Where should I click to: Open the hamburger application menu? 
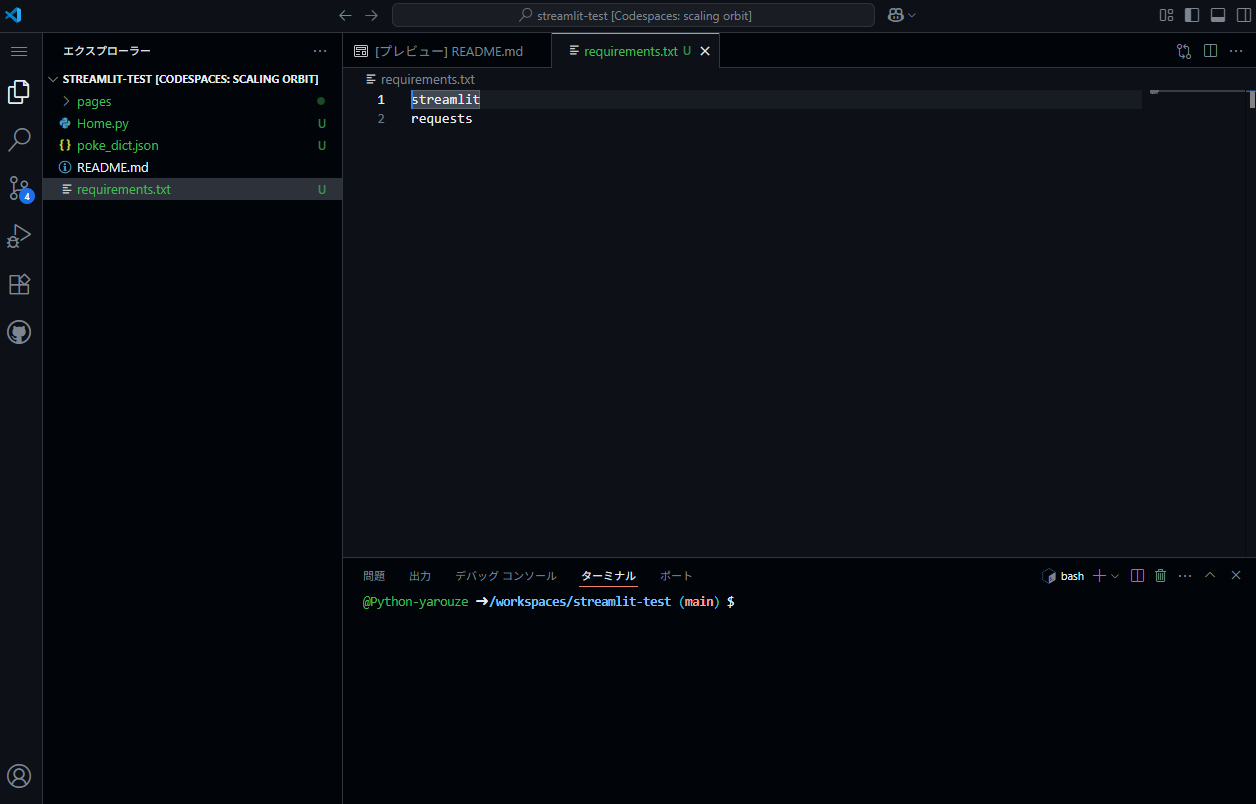19,51
